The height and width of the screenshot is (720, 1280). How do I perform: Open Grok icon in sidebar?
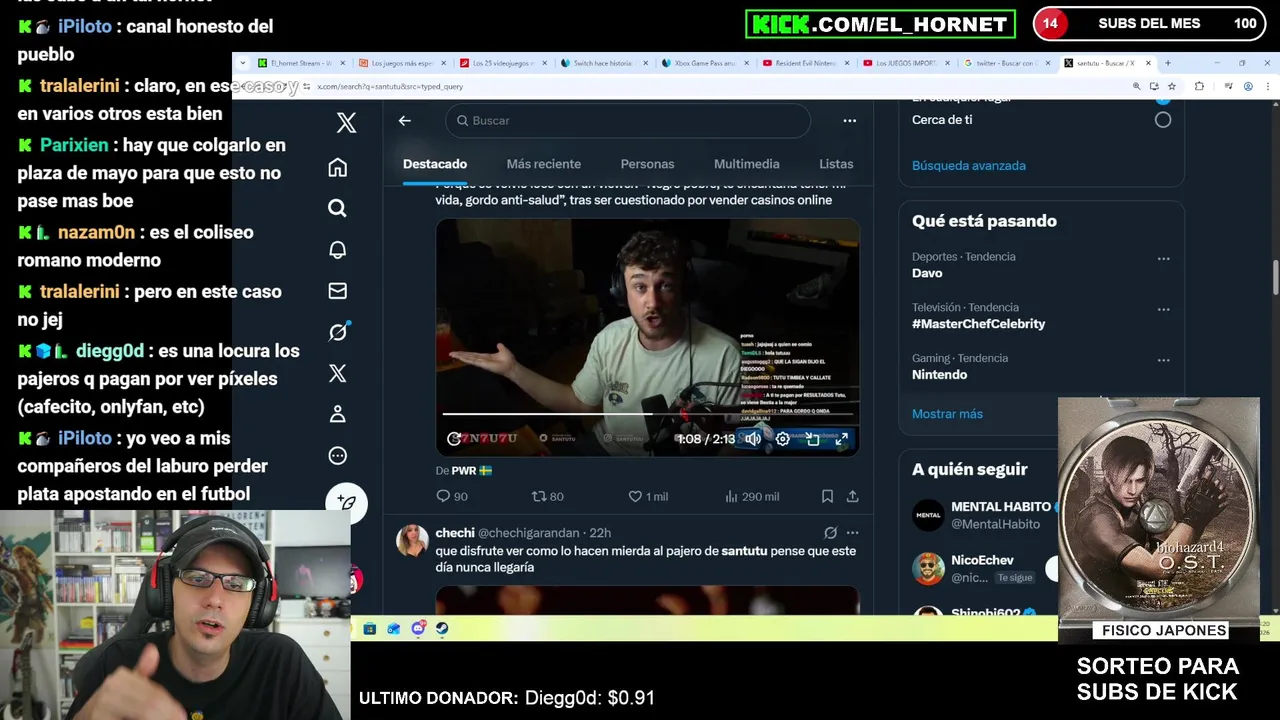(x=338, y=332)
